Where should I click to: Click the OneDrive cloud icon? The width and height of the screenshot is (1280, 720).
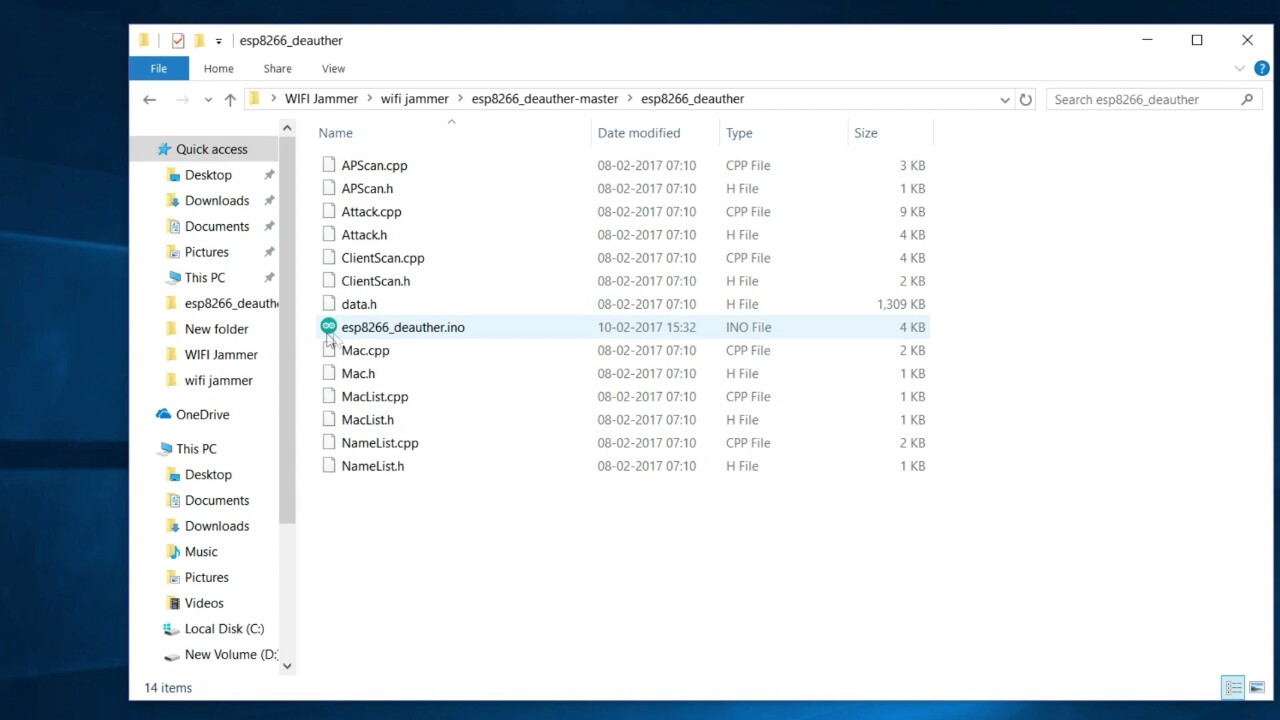click(x=164, y=414)
